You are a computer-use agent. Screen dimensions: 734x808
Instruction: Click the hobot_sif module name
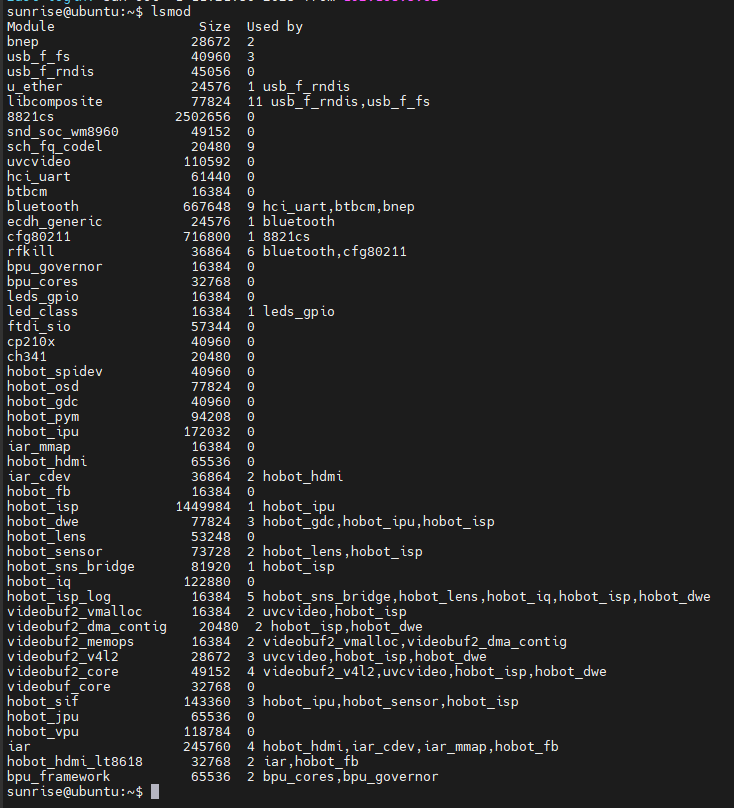pyautogui.click(x=43, y=701)
